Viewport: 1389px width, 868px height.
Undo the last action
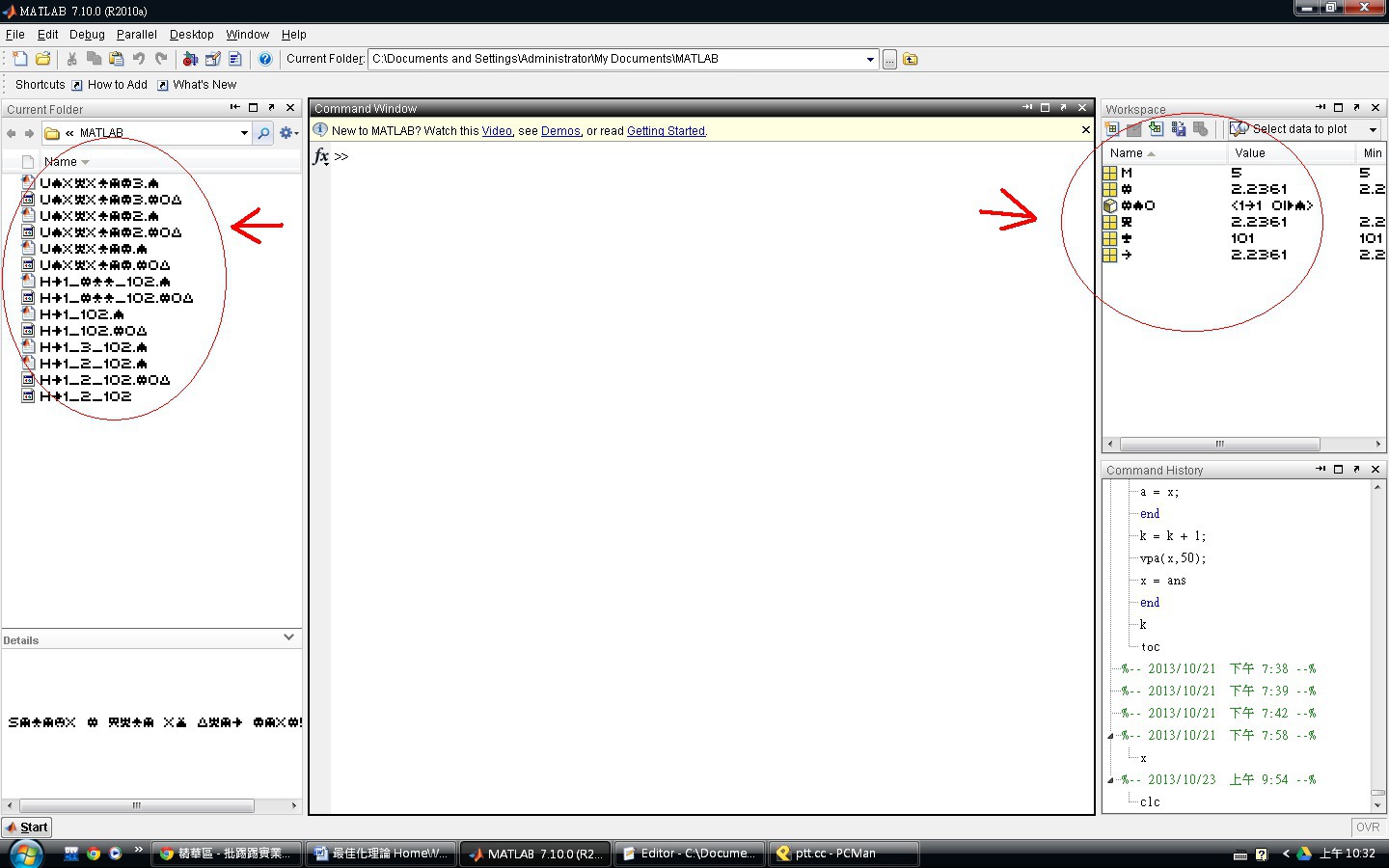click(x=139, y=59)
